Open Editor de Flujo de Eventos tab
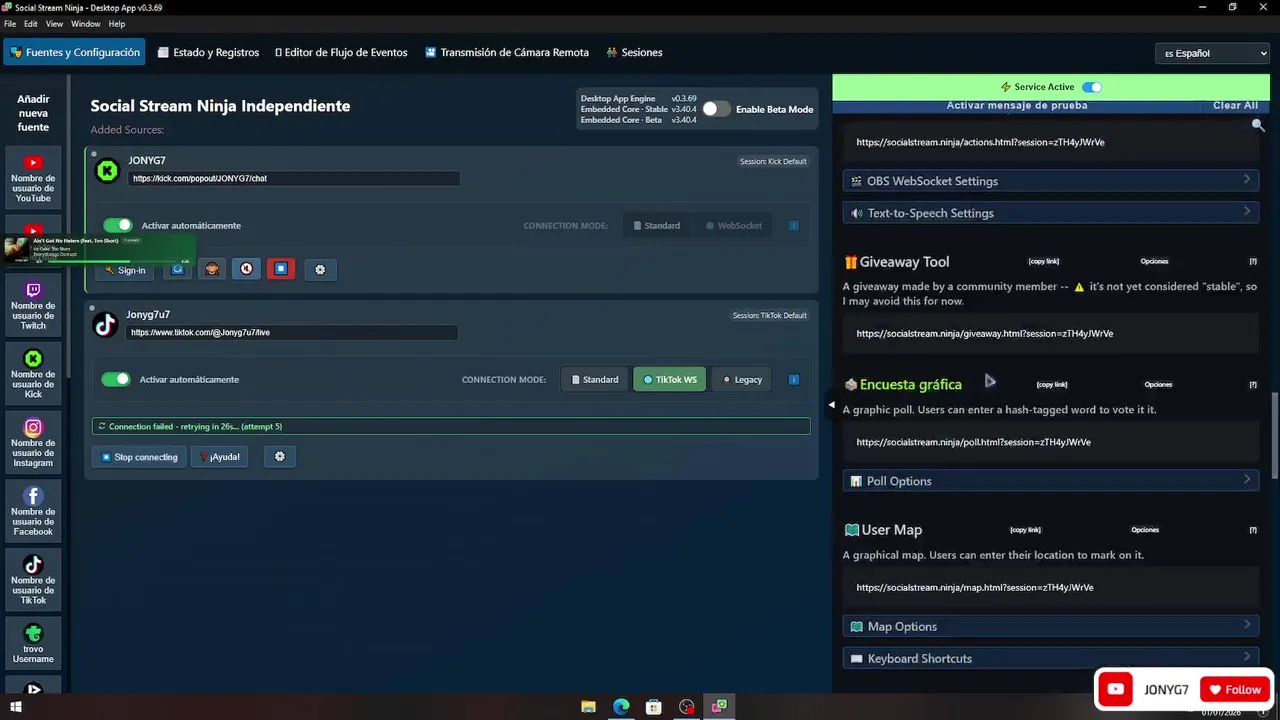The image size is (1280, 720). tap(341, 52)
